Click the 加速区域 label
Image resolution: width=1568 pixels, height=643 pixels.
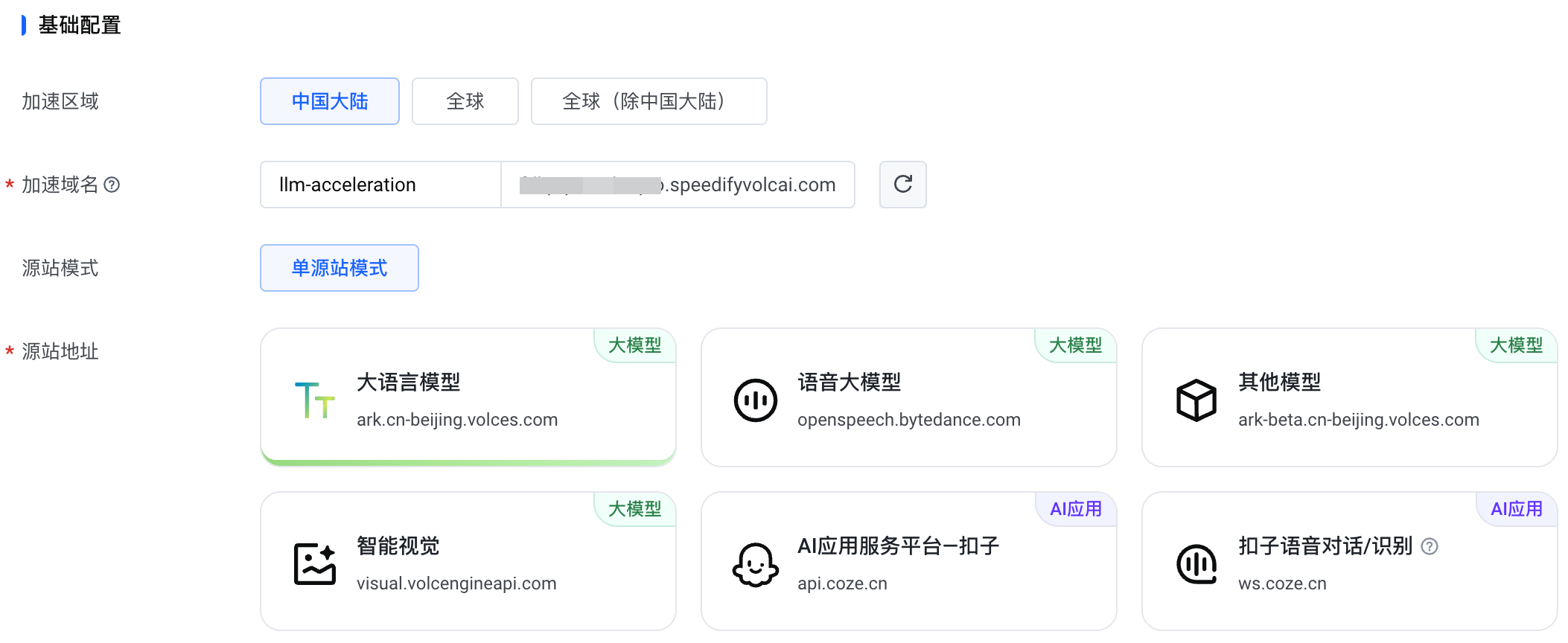point(60,101)
